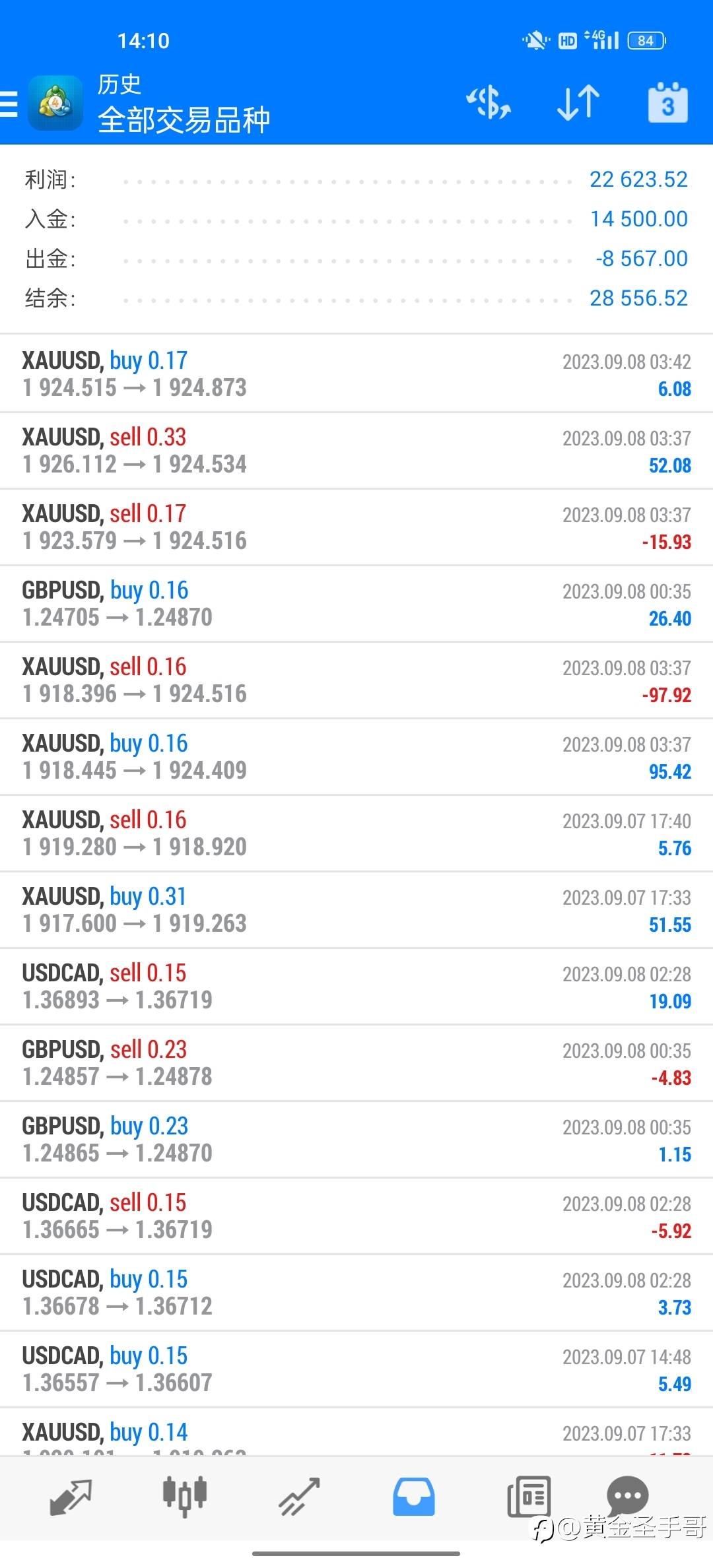Open the calendar date range picker

[667, 103]
